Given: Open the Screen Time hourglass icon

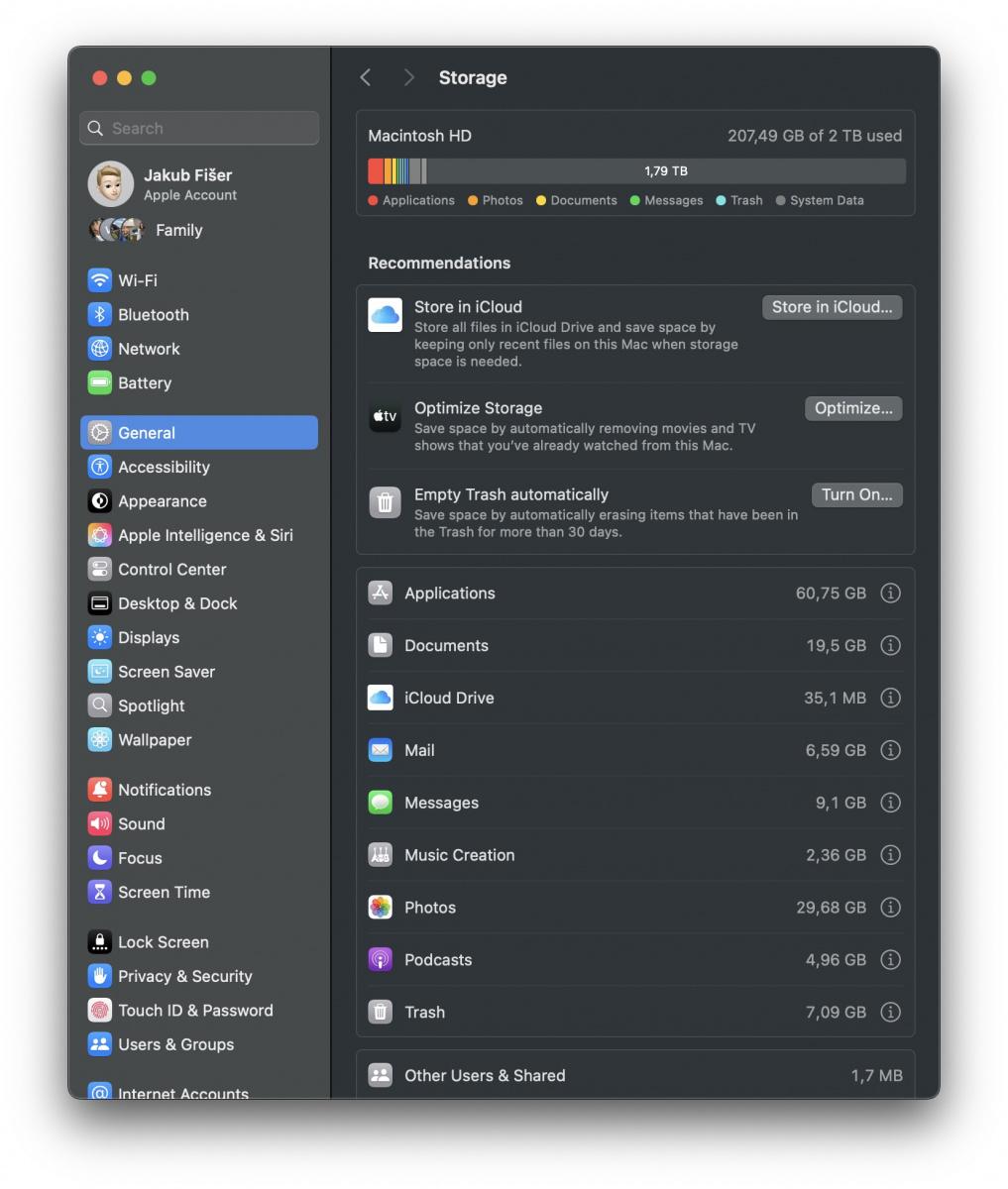Looking at the screenshot, I should point(99,892).
